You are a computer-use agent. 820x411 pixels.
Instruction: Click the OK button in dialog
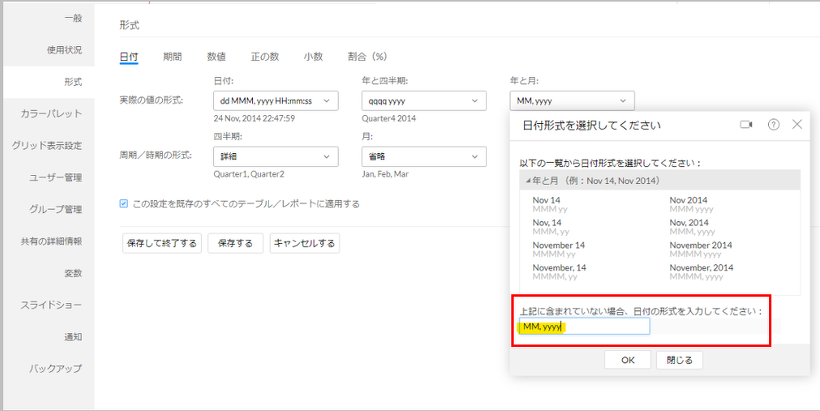pos(627,360)
